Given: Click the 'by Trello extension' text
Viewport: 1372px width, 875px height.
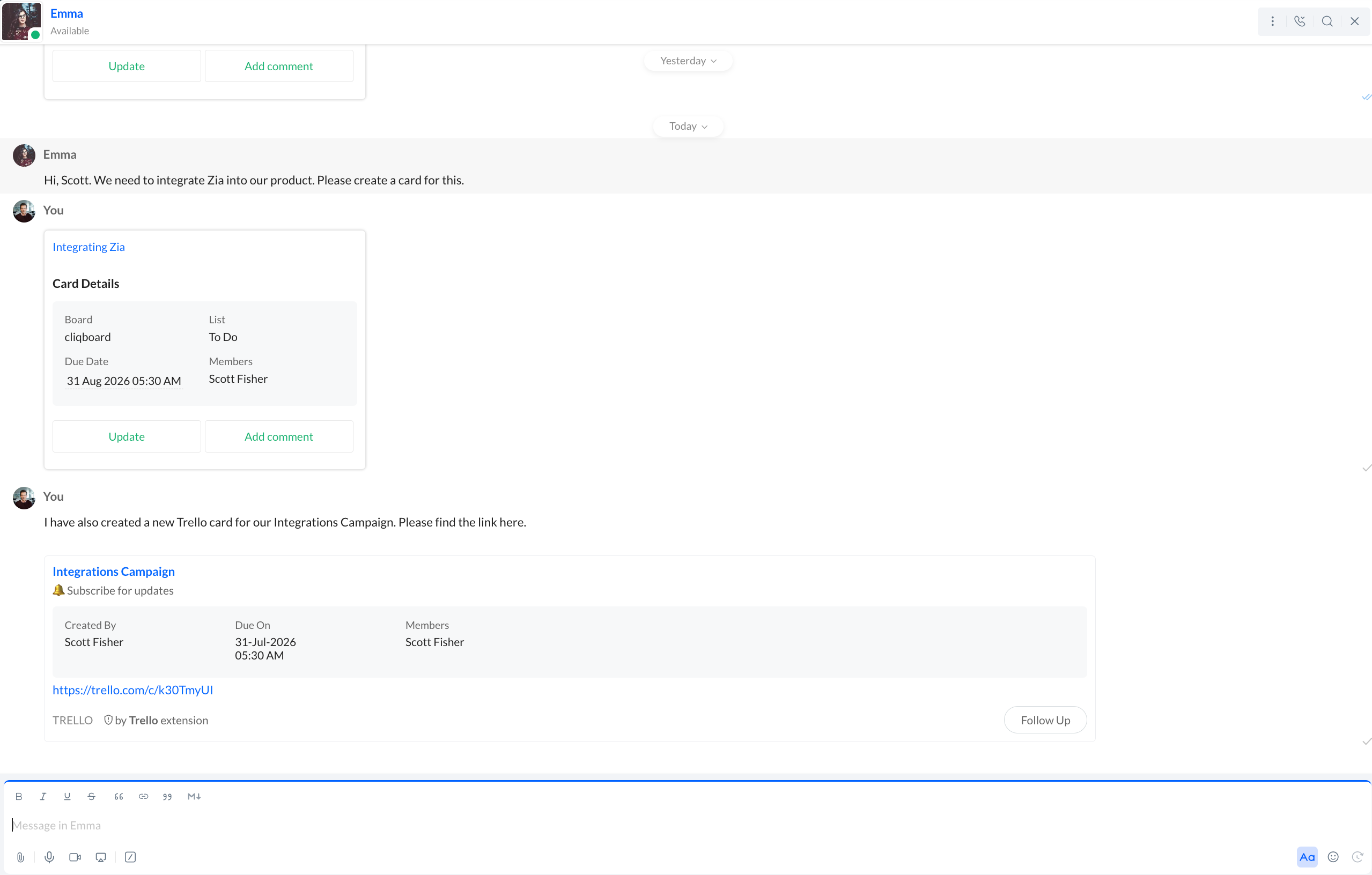Looking at the screenshot, I should click(x=161, y=721).
